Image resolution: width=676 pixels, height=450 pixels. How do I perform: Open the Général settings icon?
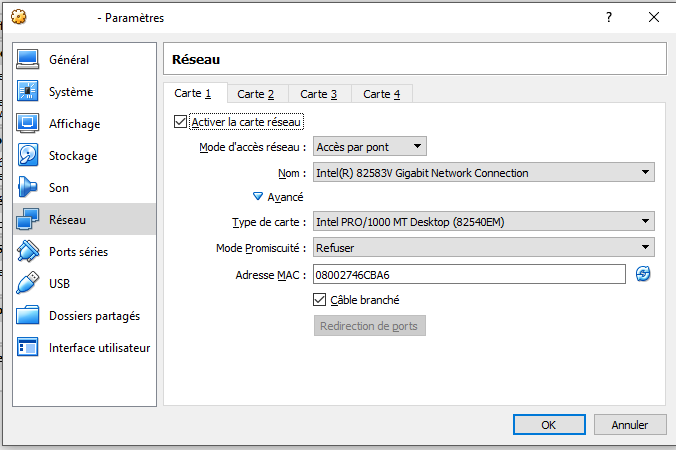(28, 60)
